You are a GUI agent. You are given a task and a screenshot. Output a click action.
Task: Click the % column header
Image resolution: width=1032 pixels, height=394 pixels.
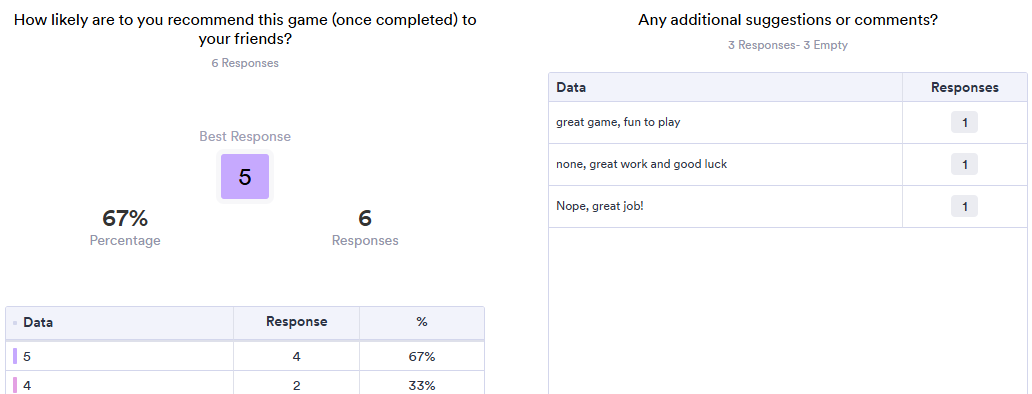pos(422,322)
